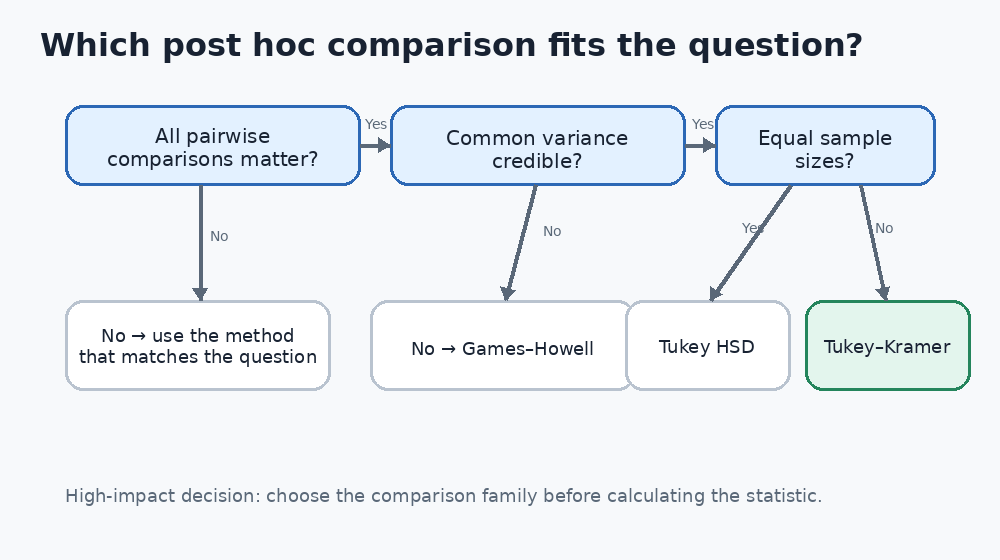Click the 'All pairwise comparisons matter?' box
This screenshot has width=1000, height=560.
click(x=213, y=145)
